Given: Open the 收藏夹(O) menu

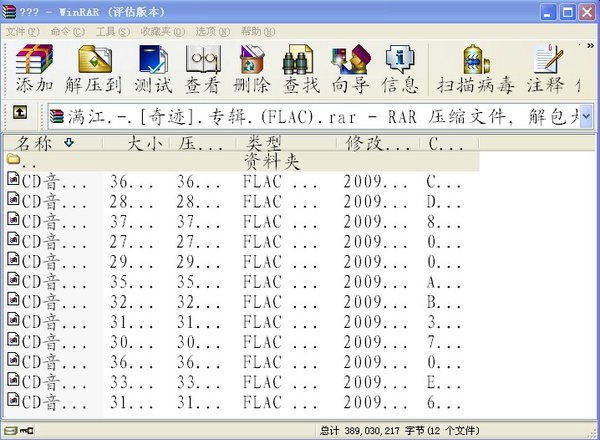Looking at the screenshot, I should pyautogui.click(x=163, y=32).
